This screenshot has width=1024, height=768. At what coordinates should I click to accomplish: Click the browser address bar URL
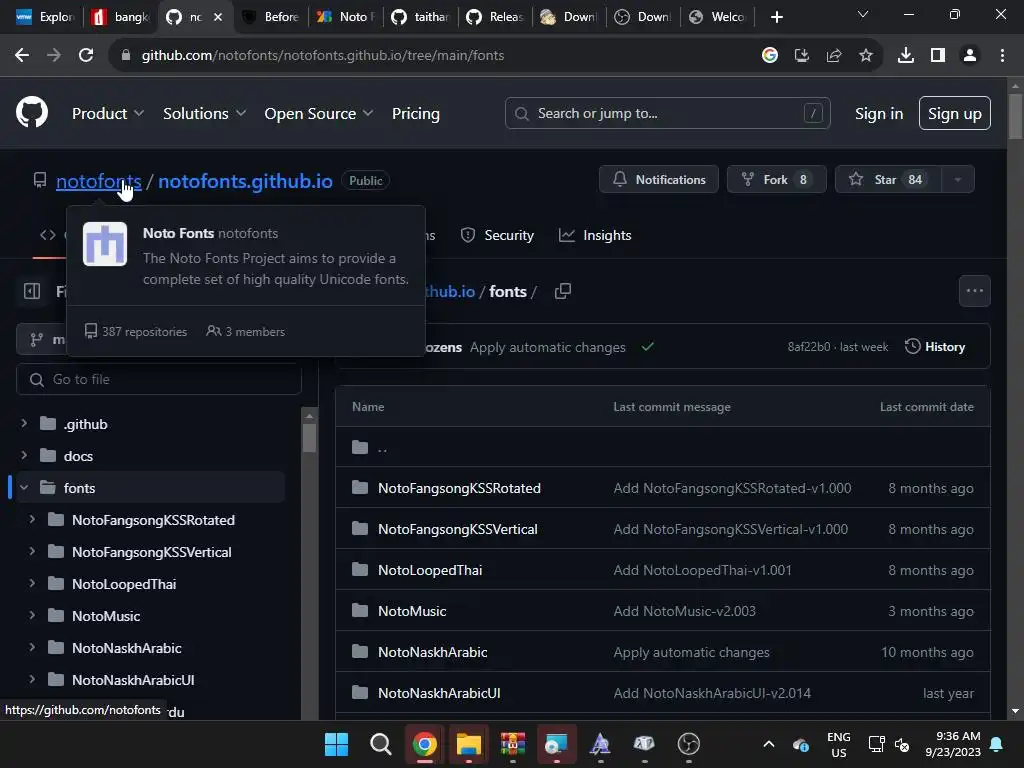coord(323,56)
